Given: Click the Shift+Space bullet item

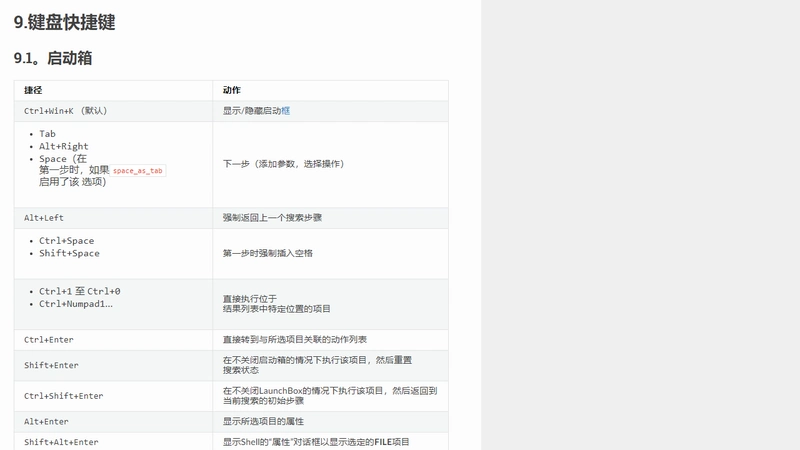Looking at the screenshot, I should (x=69, y=254).
